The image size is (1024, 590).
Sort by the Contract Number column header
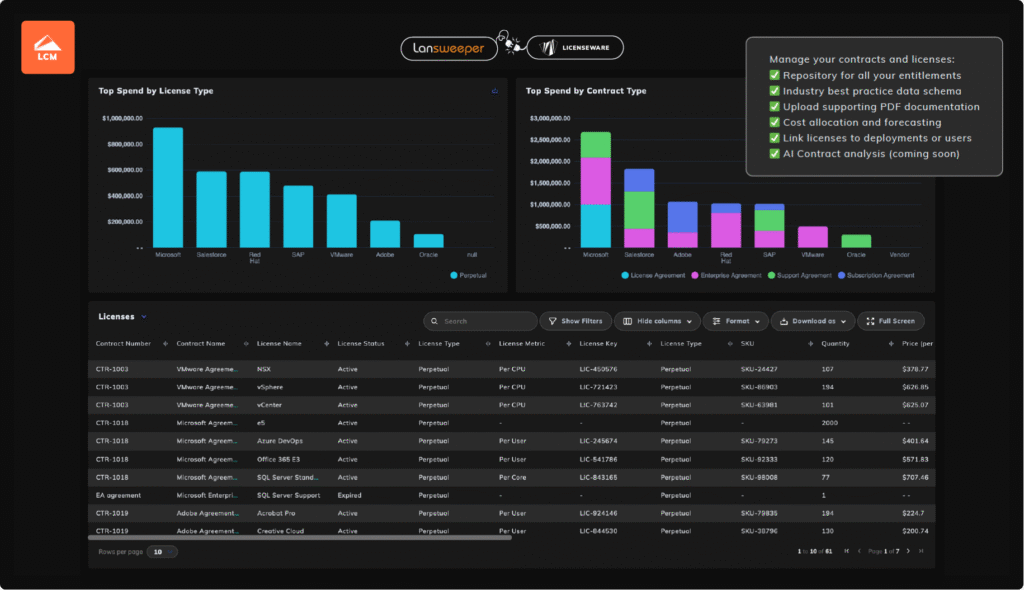click(x=123, y=344)
